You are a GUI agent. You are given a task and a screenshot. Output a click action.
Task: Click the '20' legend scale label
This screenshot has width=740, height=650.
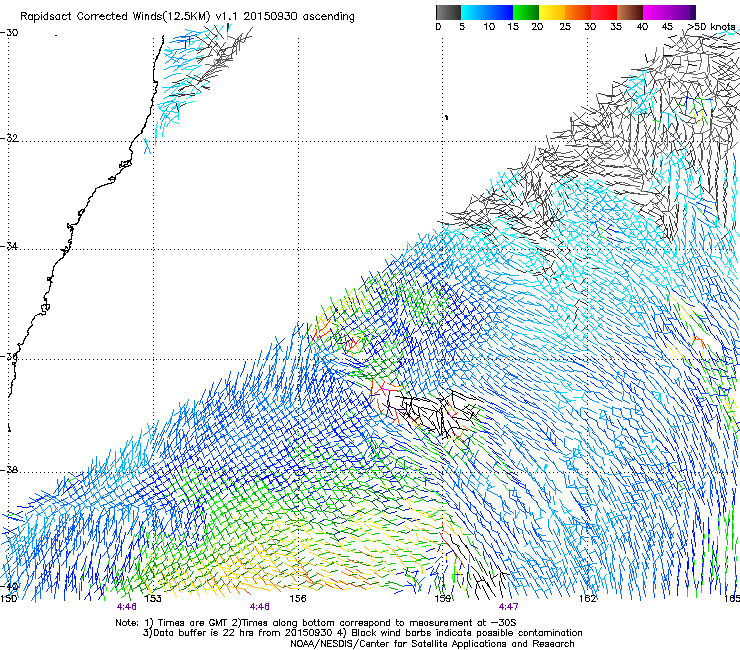[537, 27]
